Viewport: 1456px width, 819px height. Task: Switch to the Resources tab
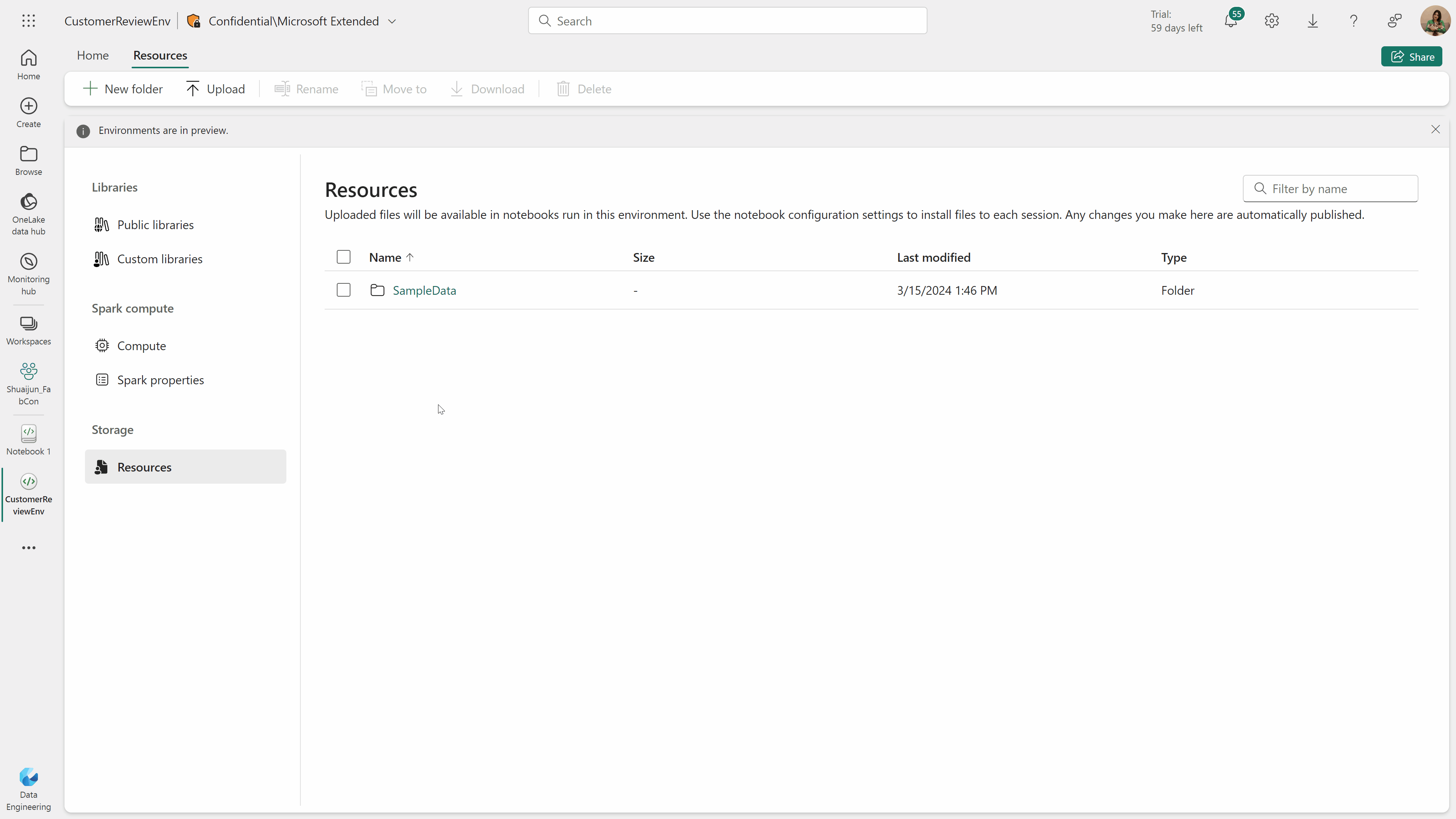coord(160,55)
